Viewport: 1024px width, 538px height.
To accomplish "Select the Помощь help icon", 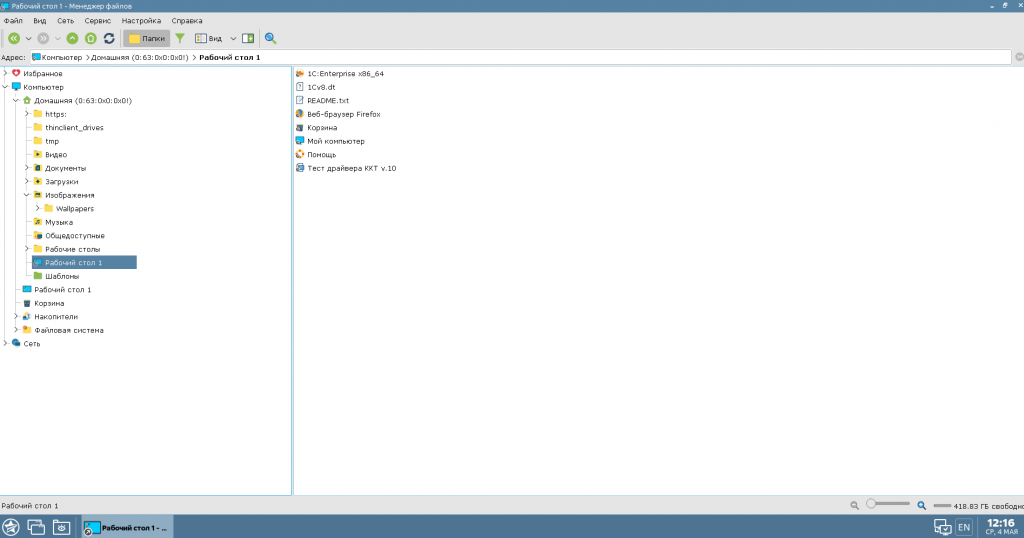I will (300, 154).
